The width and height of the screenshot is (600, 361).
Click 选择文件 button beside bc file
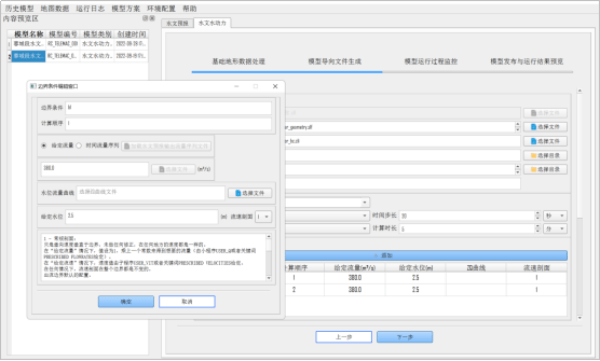545,141
